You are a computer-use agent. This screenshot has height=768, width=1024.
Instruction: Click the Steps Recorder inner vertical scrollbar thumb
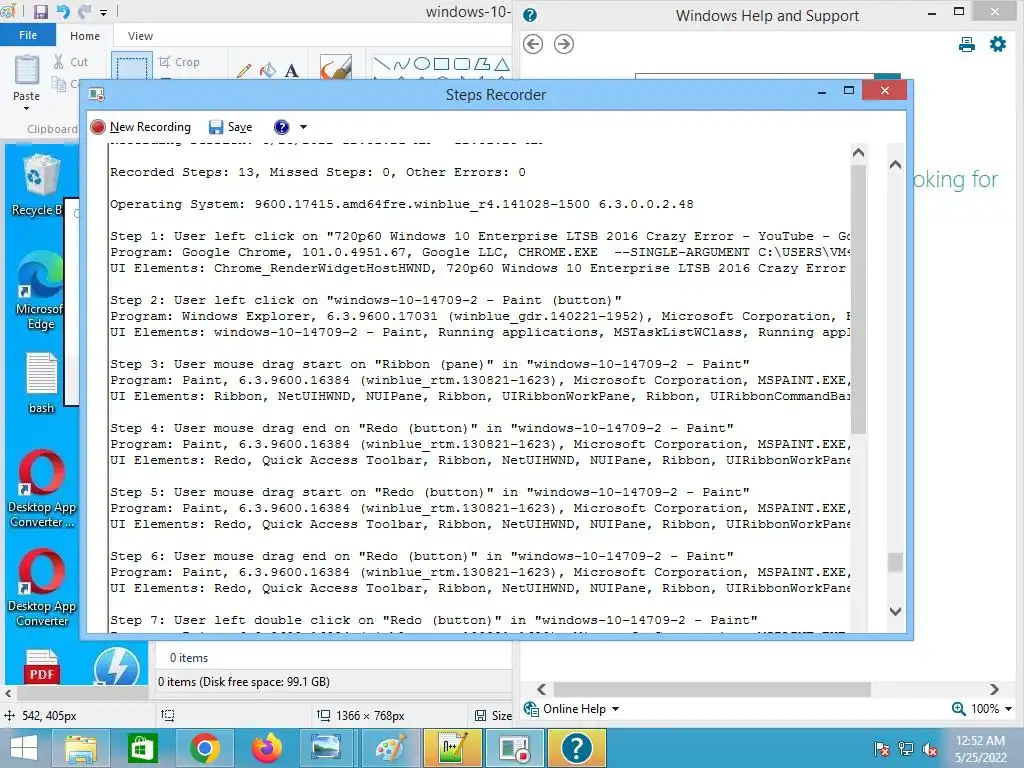(x=859, y=299)
